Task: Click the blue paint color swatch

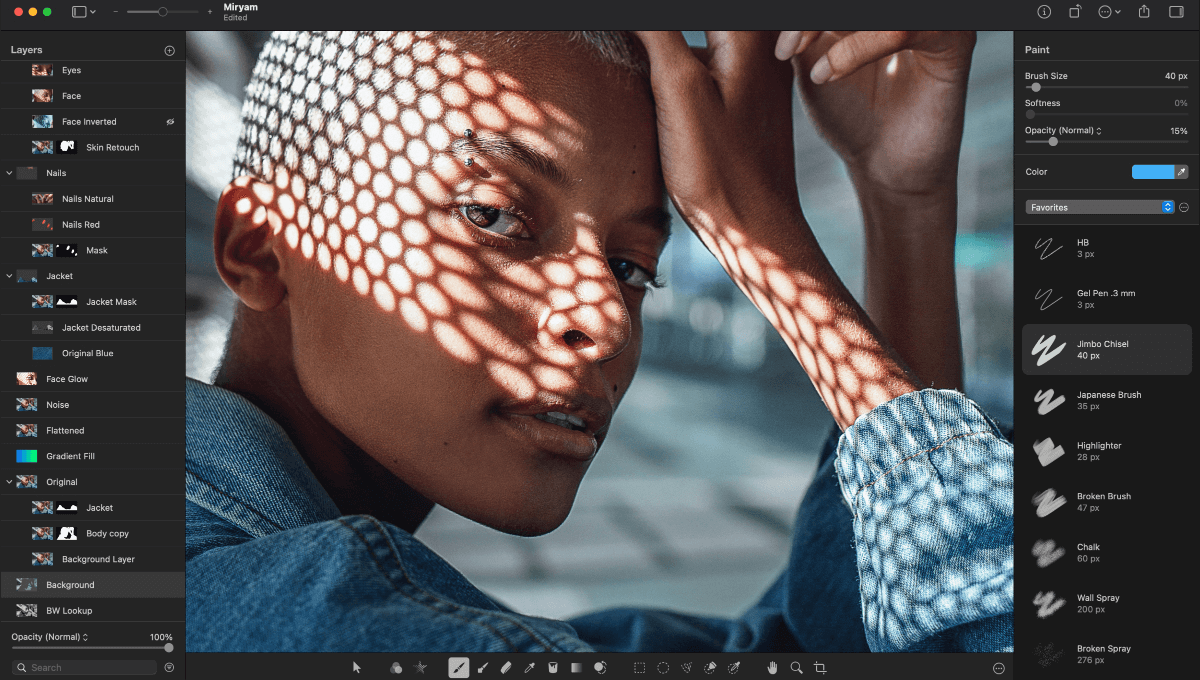Action: [x=1152, y=172]
